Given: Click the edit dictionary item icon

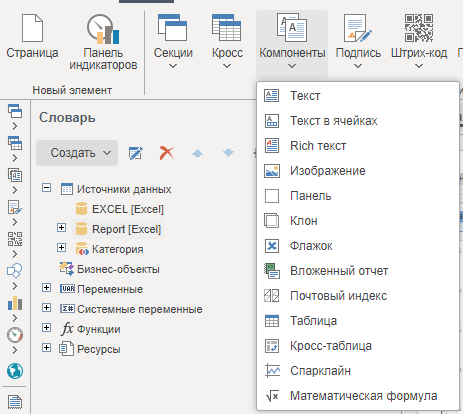Looking at the screenshot, I should (x=136, y=153).
